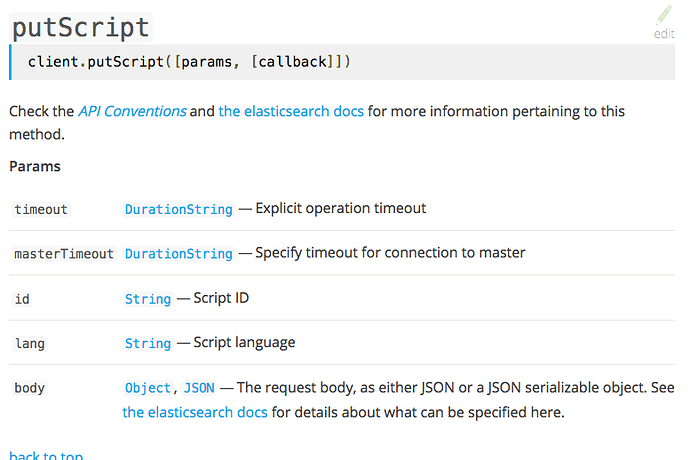Open the elasticsearch docs link in body description
Viewport: 690px width, 460px height.
[x=195, y=411]
